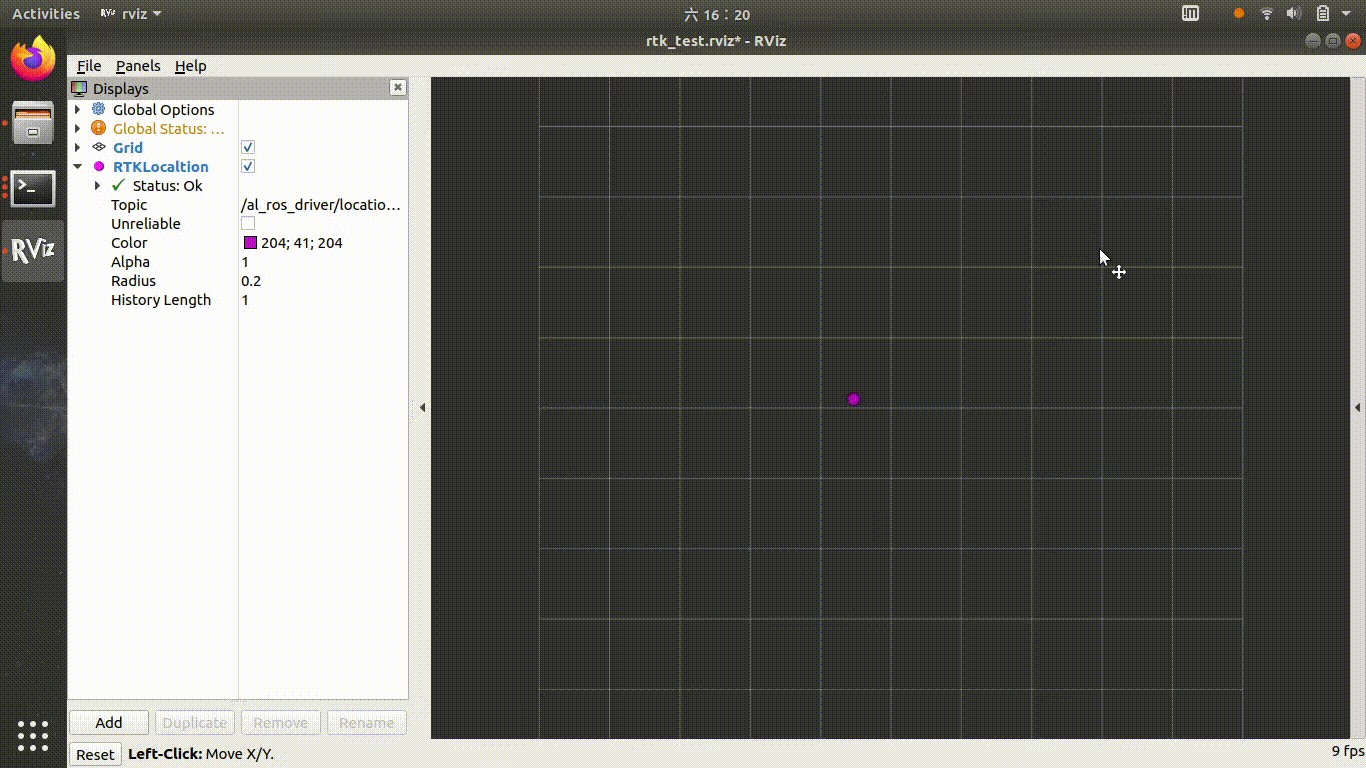The height and width of the screenshot is (768, 1366).
Task: Expand the Global Options tree item
Action: pyautogui.click(x=78, y=110)
